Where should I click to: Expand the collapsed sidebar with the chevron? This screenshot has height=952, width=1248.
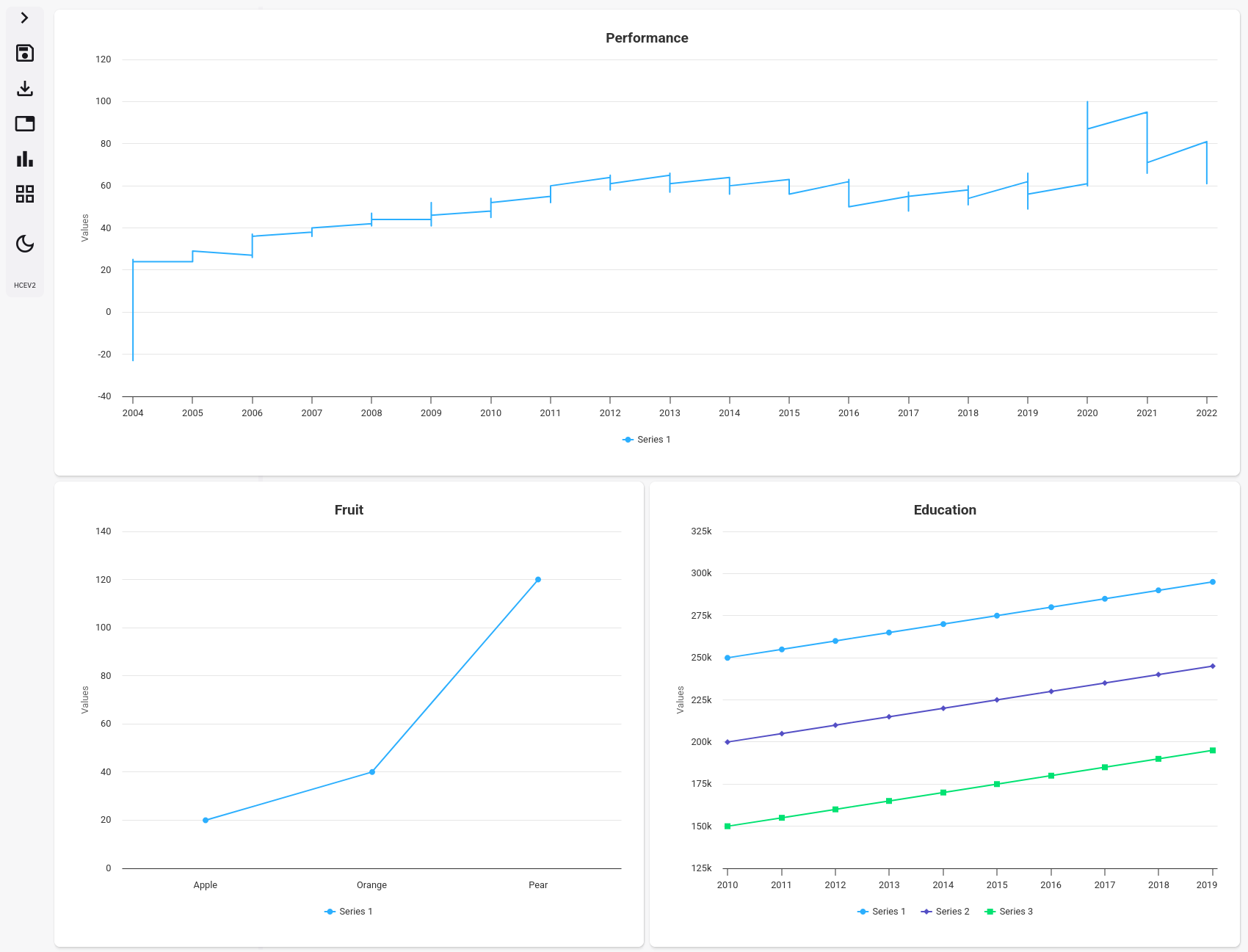(25, 18)
